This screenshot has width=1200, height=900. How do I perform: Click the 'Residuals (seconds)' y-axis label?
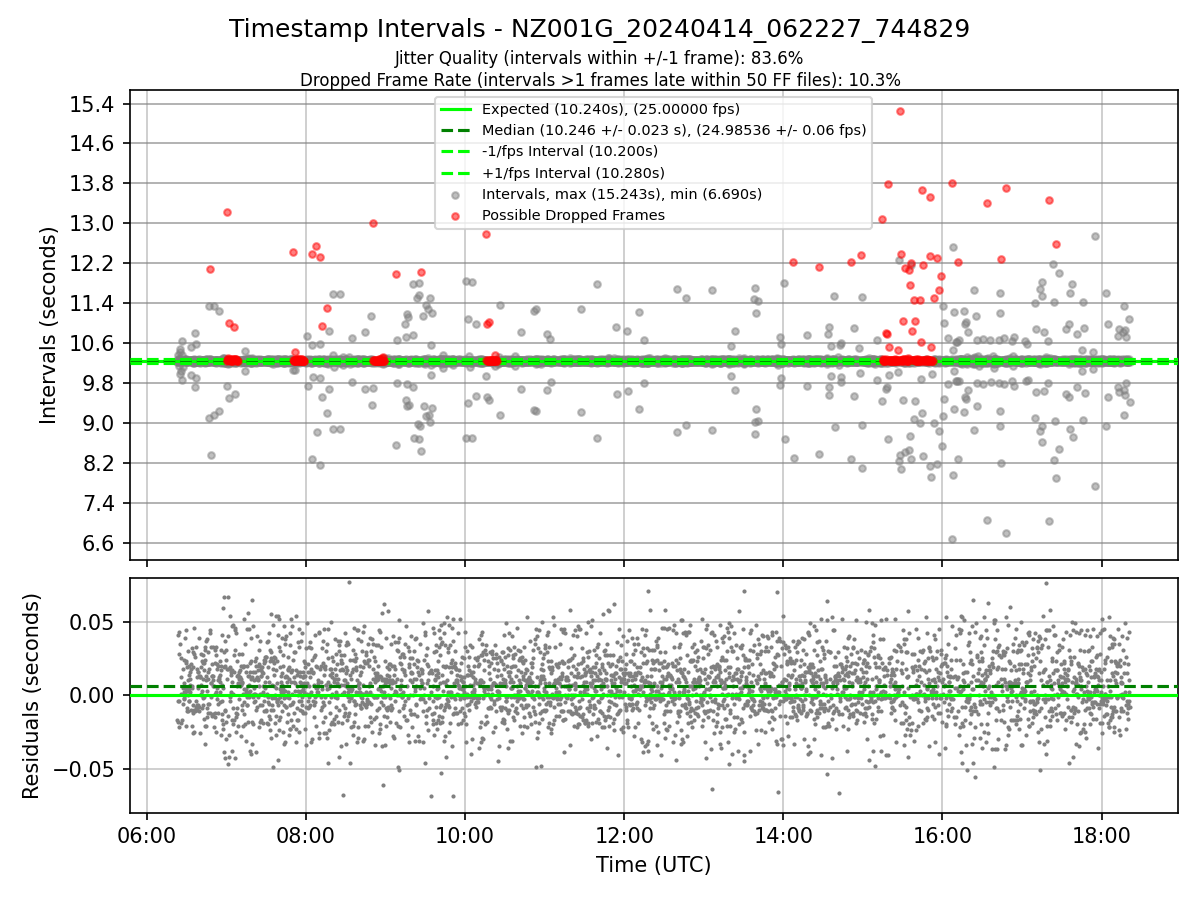(x=31, y=696)
